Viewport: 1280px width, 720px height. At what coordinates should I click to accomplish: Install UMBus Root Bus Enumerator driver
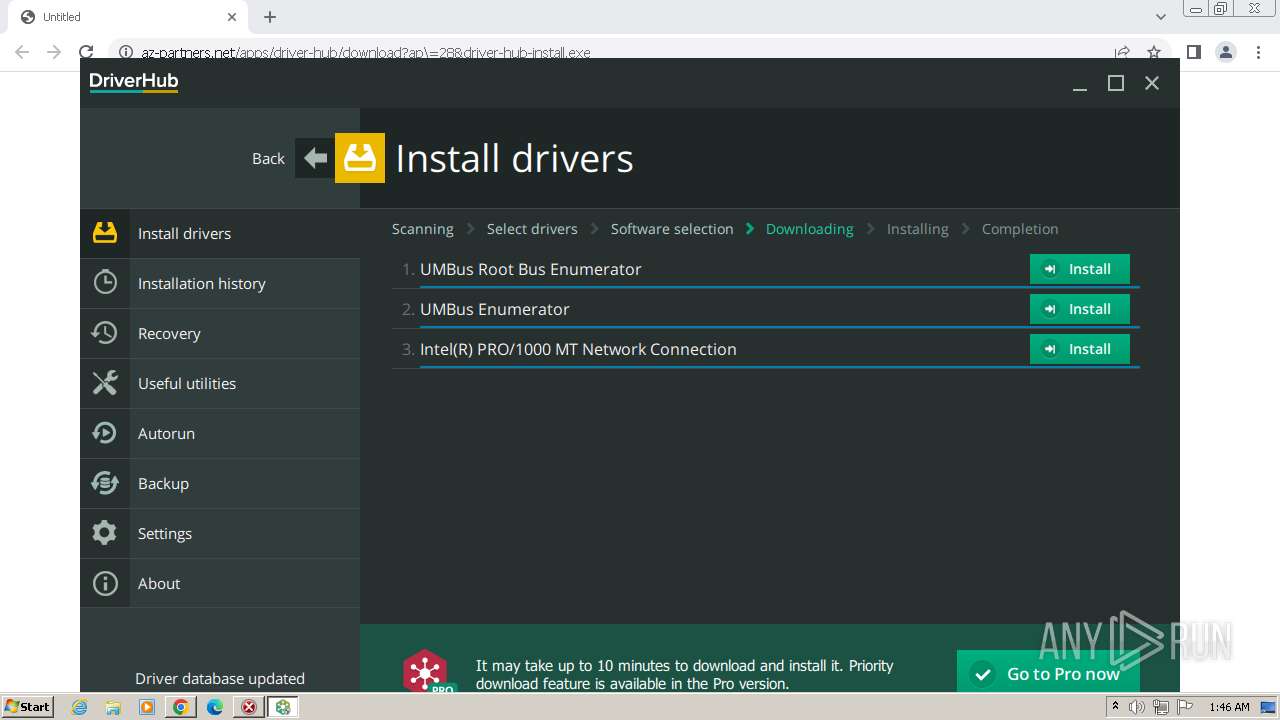(1080, 269)
